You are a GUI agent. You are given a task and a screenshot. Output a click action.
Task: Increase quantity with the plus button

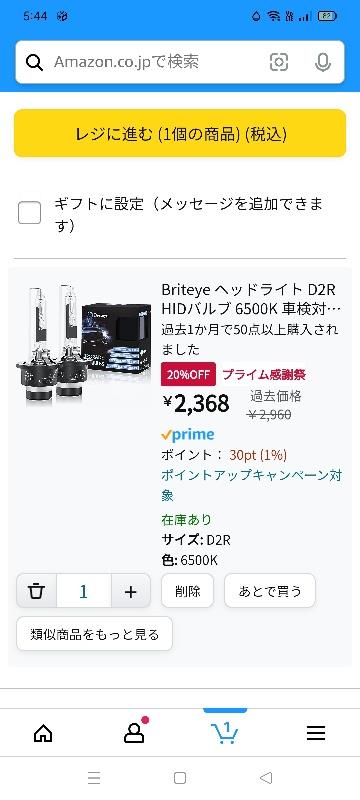click(131, 591)
